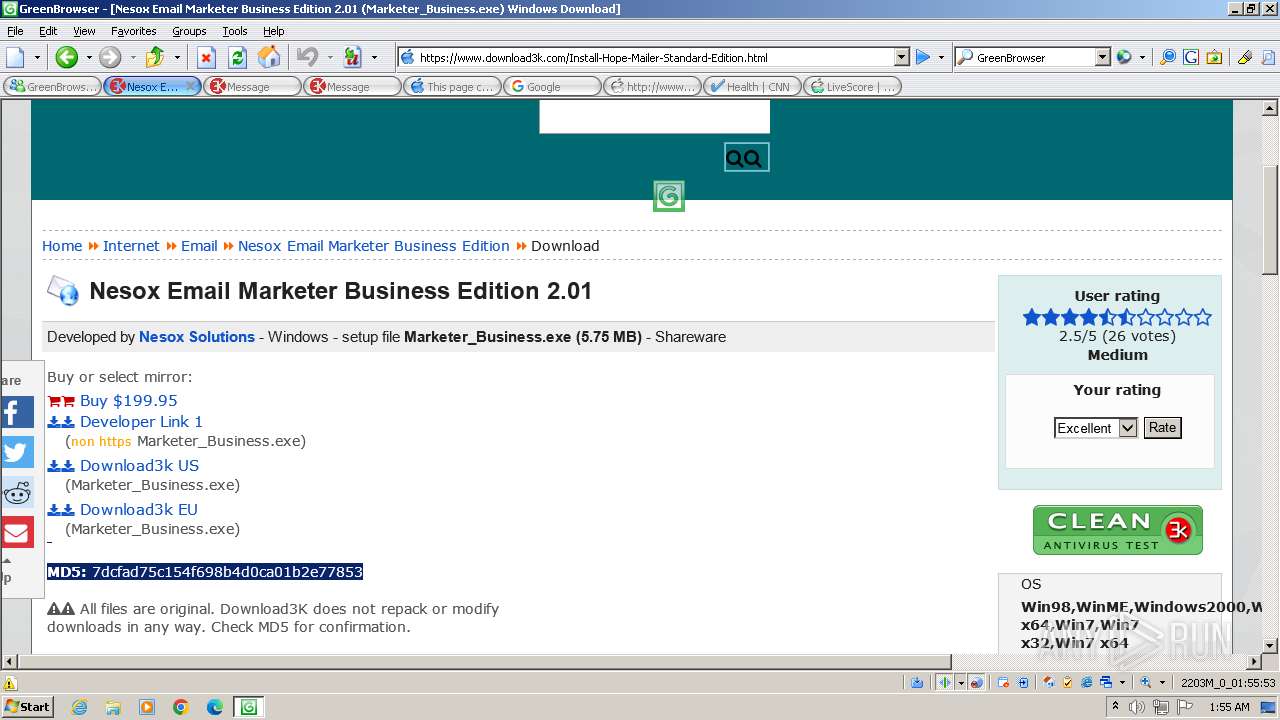This screenshot has width=1280, height=720.
Task: Open the File menu
Action: [x=15, y=31]
